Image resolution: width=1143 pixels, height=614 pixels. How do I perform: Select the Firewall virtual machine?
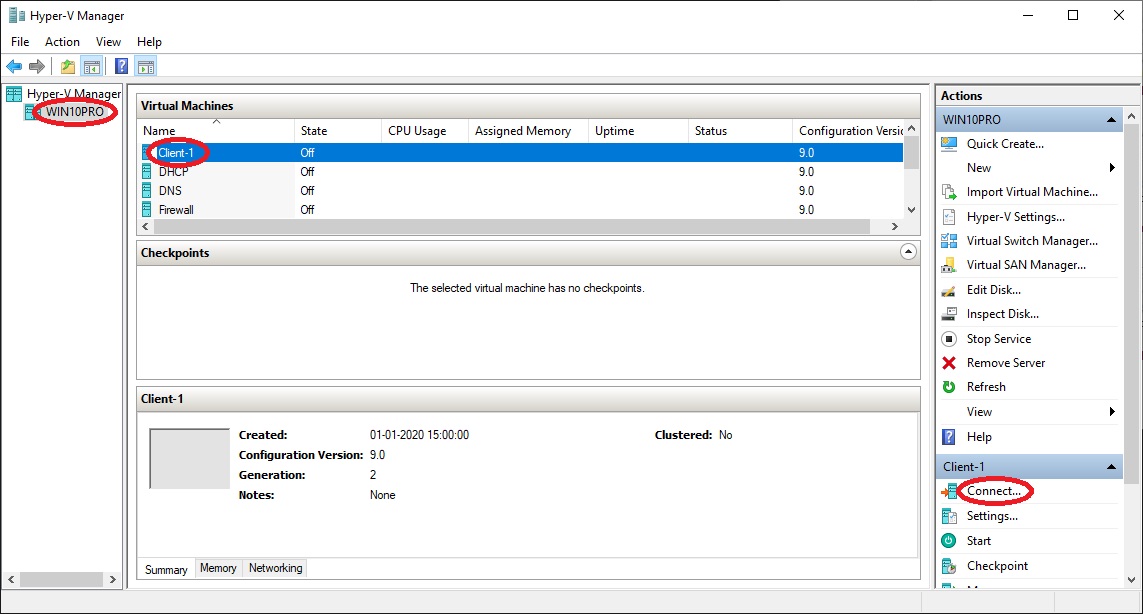coord(176,210)
